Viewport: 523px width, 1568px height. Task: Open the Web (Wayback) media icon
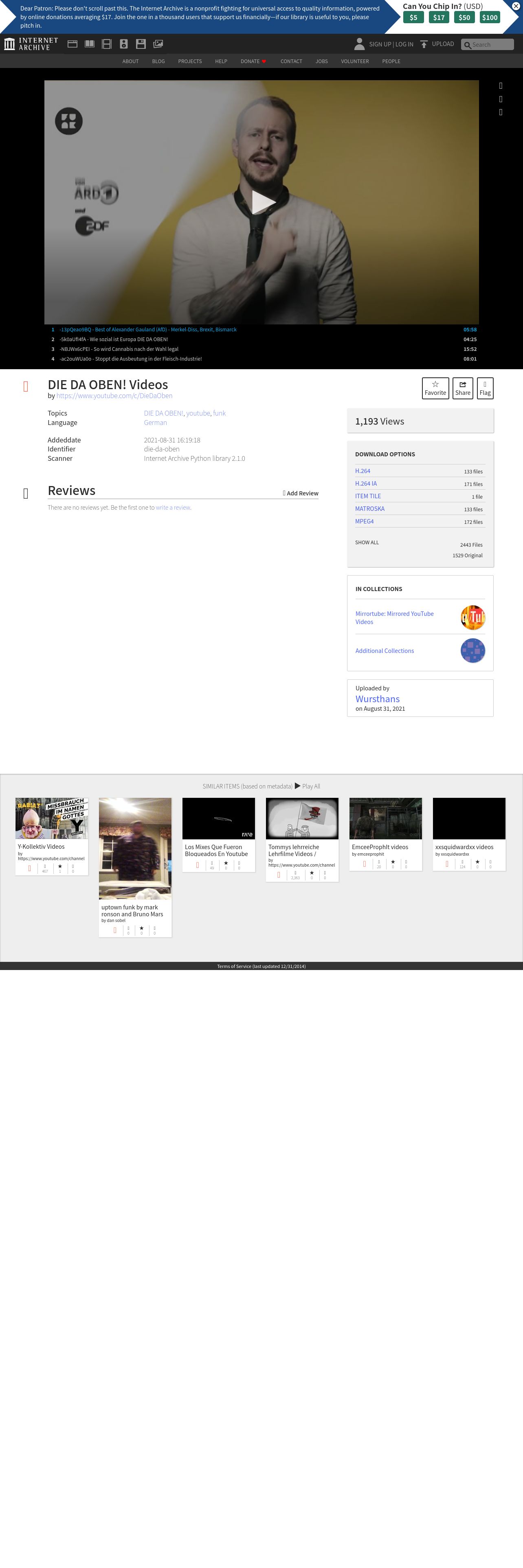tap(73, 44)
